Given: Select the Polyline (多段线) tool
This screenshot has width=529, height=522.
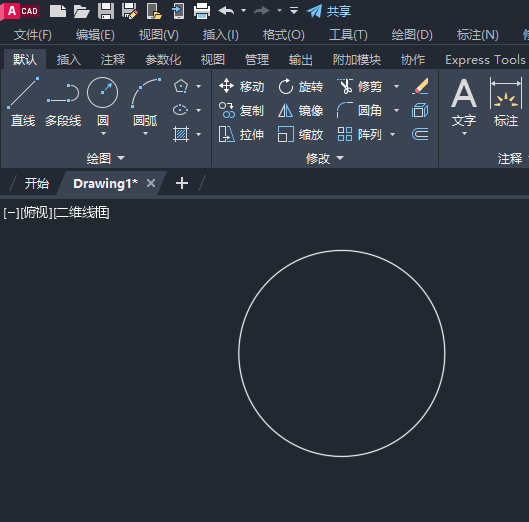Looking at the screenshot, I should click(x=63, y=102).
